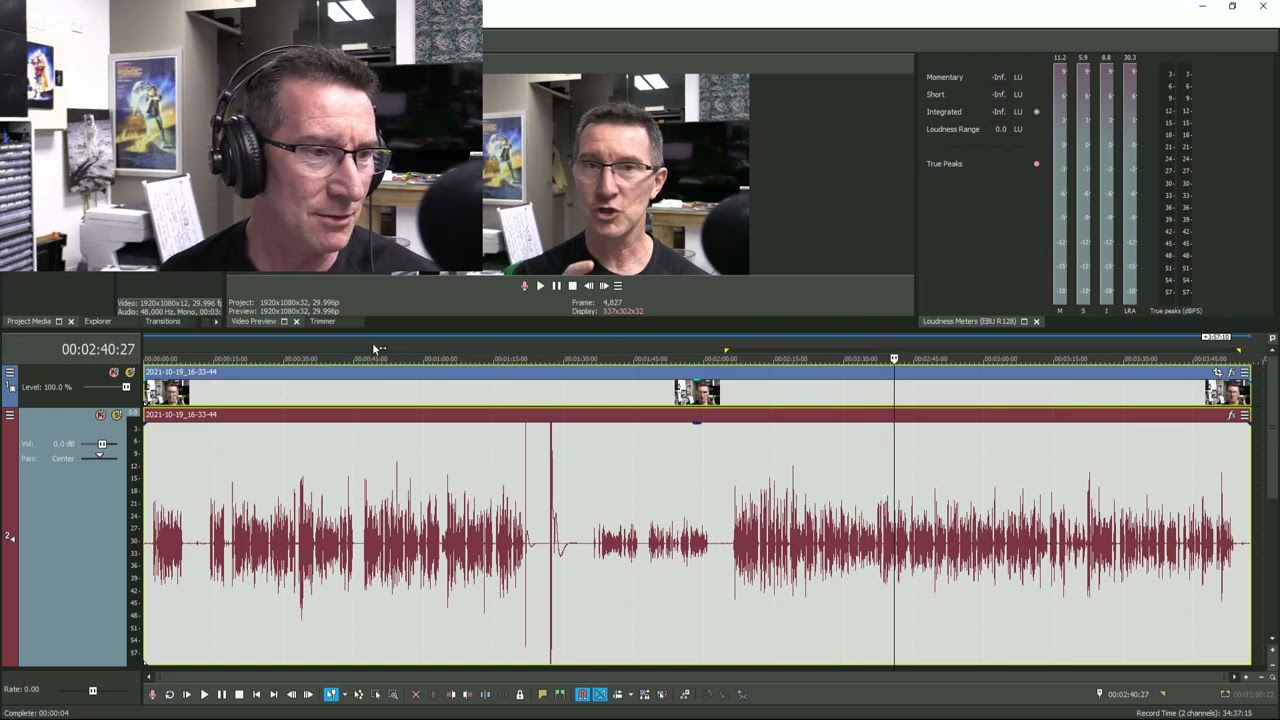Adjust the audio track Vol slider handle
Image resolution: width=1280 pixels, height=720 pixels.
pos(102,444)
